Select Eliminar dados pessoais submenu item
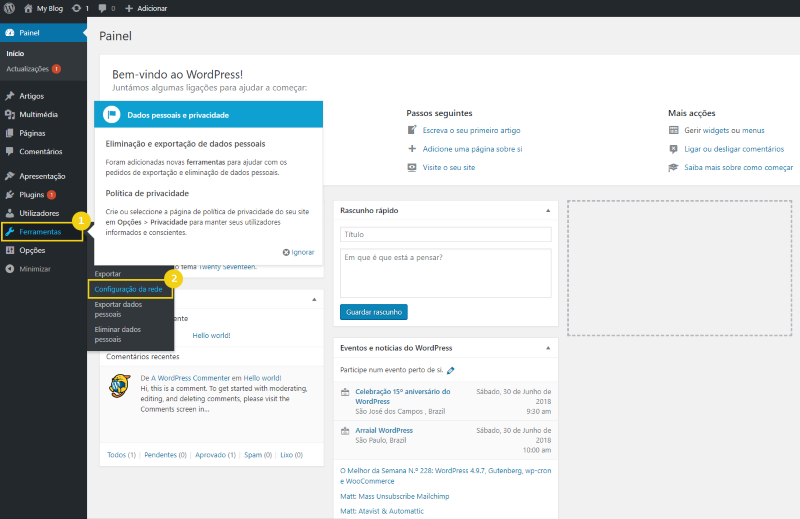800x519 pixels. 118,334
